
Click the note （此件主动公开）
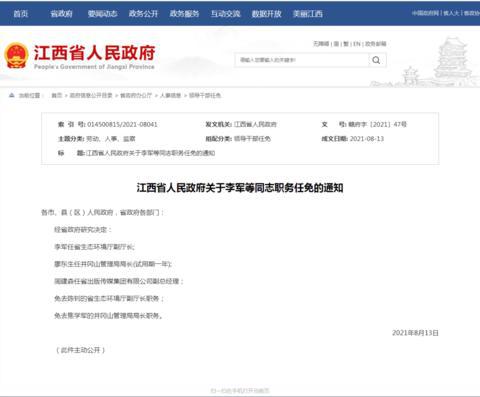81,350
